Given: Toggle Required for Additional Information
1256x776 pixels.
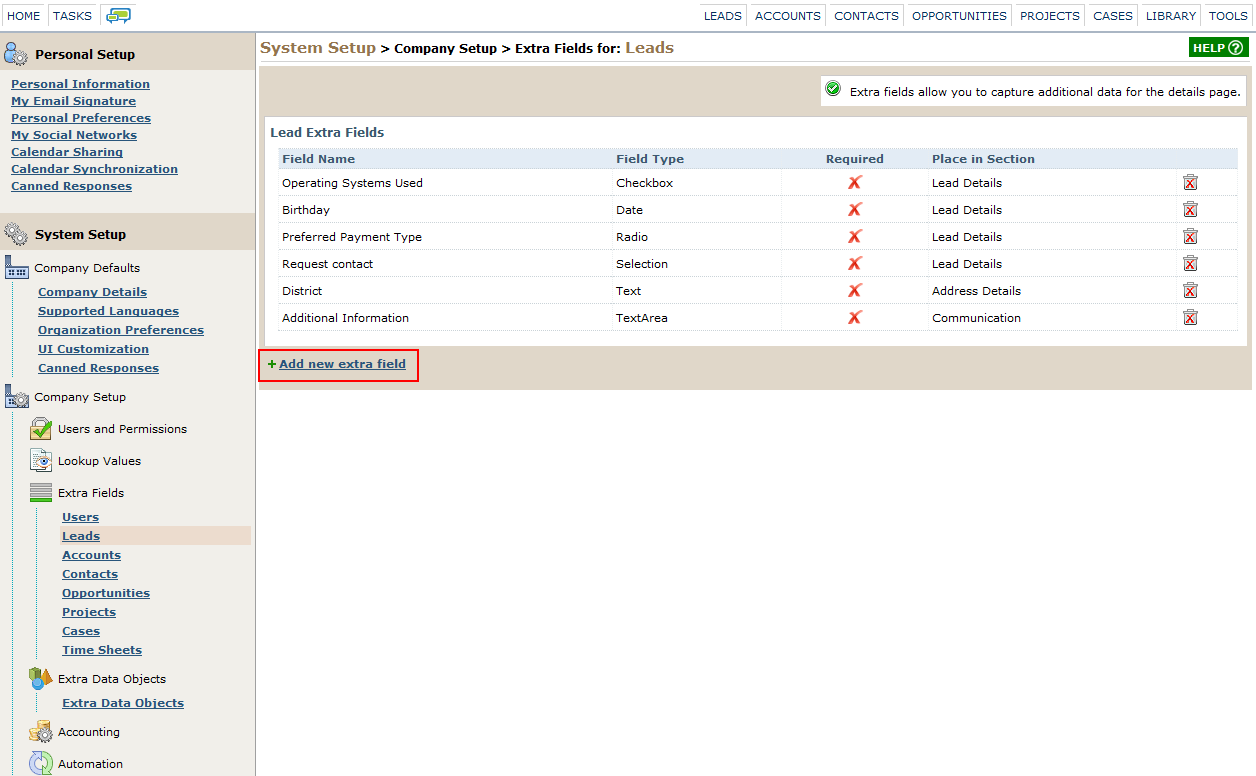Looking at the screenshot, I should pyautogui.click(x=855, y=317).
